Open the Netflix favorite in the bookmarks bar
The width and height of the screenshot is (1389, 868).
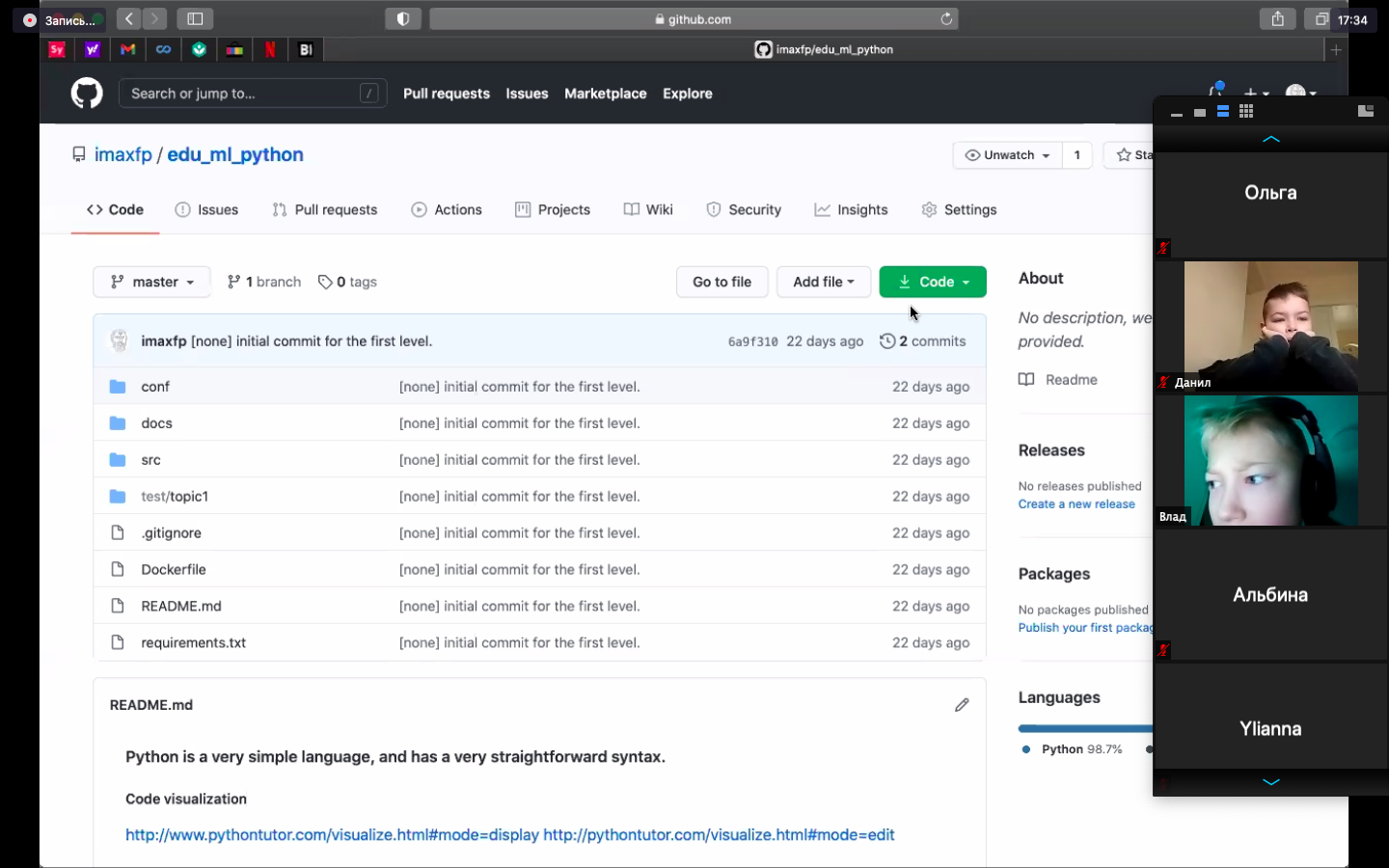(x=270, y=50)
